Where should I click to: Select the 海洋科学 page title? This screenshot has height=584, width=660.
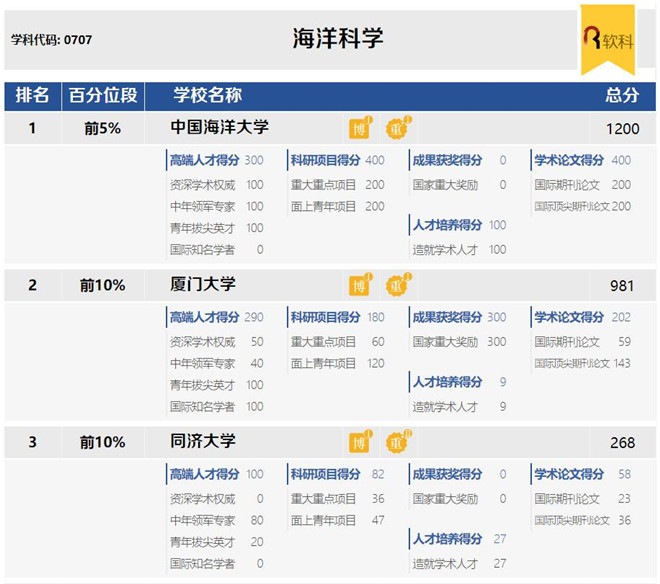[x=338, y=39]
